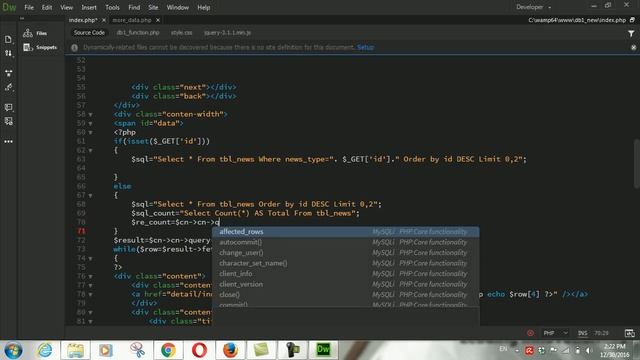Open the Window menu

pyautogui.click(x=178, y=7)
